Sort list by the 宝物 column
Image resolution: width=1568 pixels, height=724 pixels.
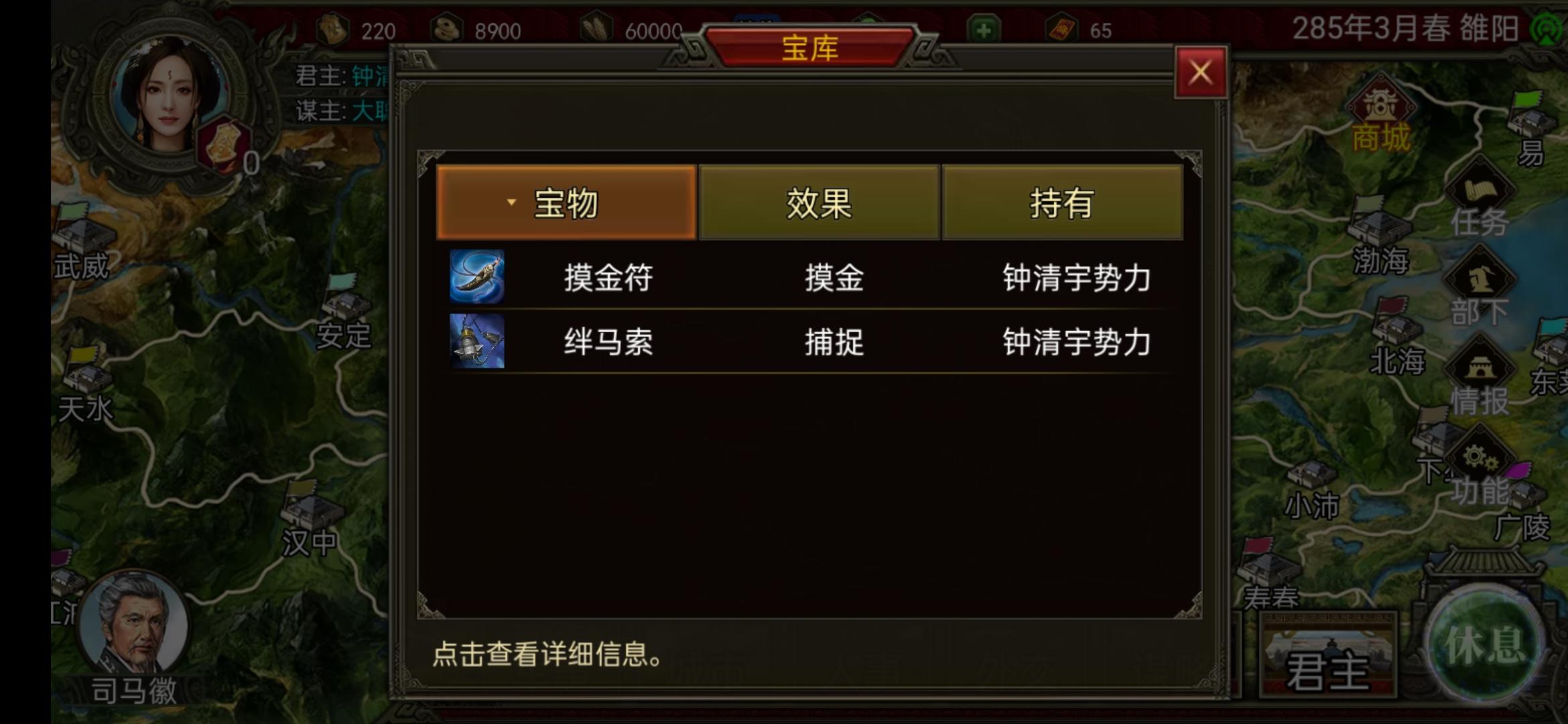(566, 202)
